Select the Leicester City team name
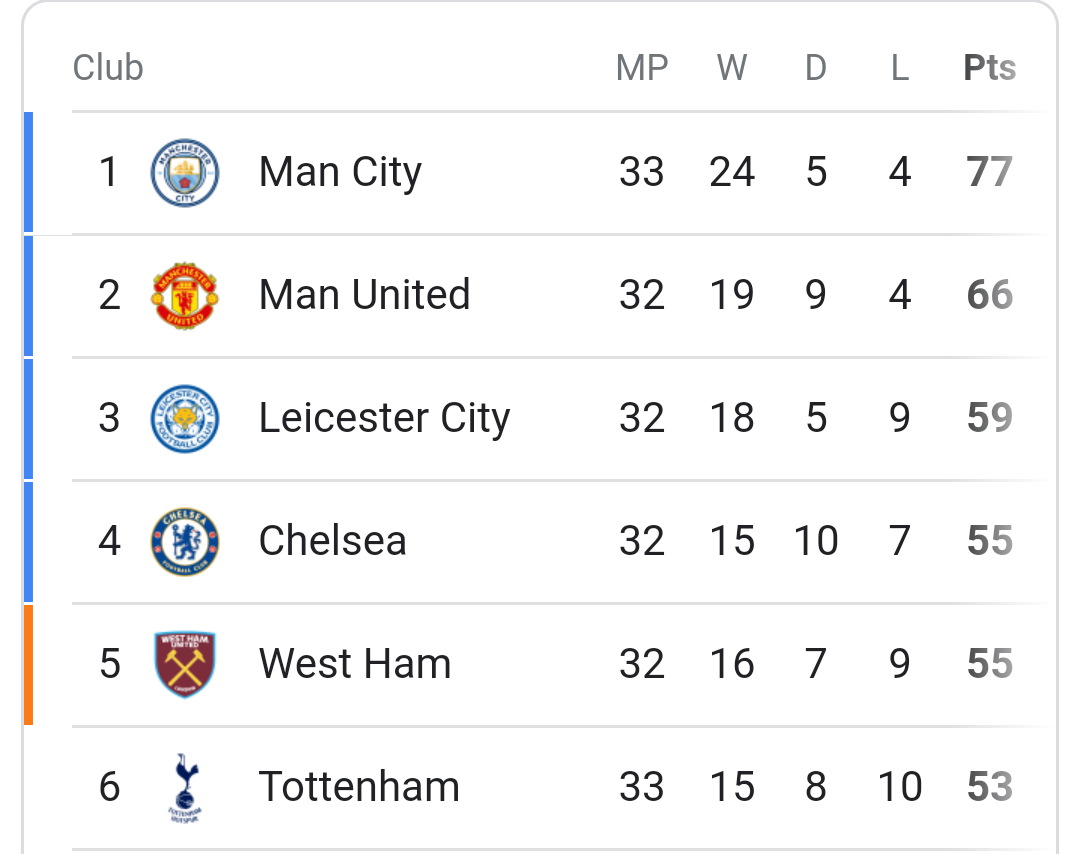 coord(384,418)
